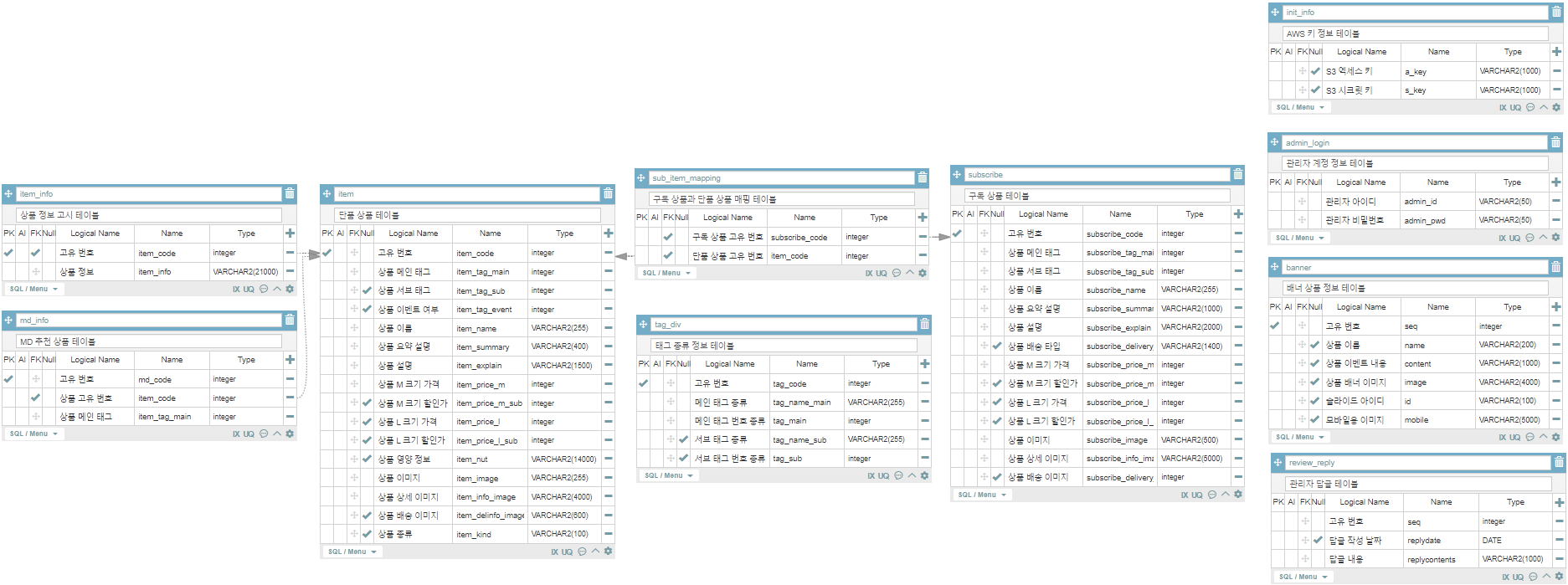
Task: Grab the move handle of subscribe table
Action: click(x=957, y=175)
